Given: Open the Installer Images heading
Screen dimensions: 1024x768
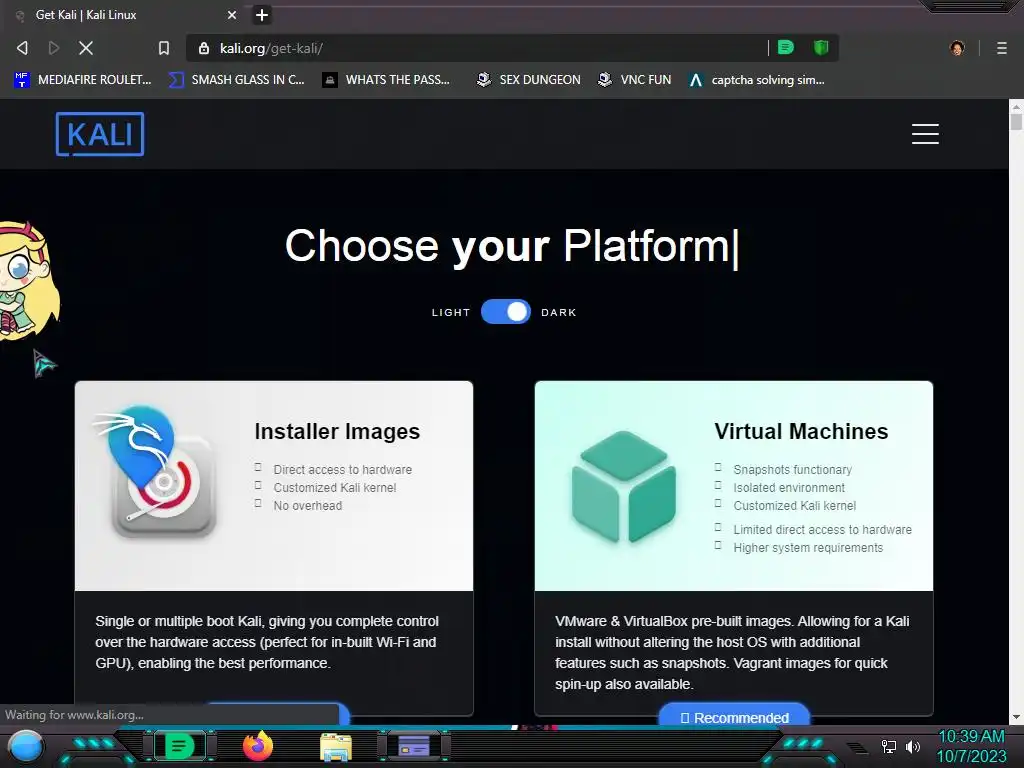Looking at the screenshot, I should 337,431.
